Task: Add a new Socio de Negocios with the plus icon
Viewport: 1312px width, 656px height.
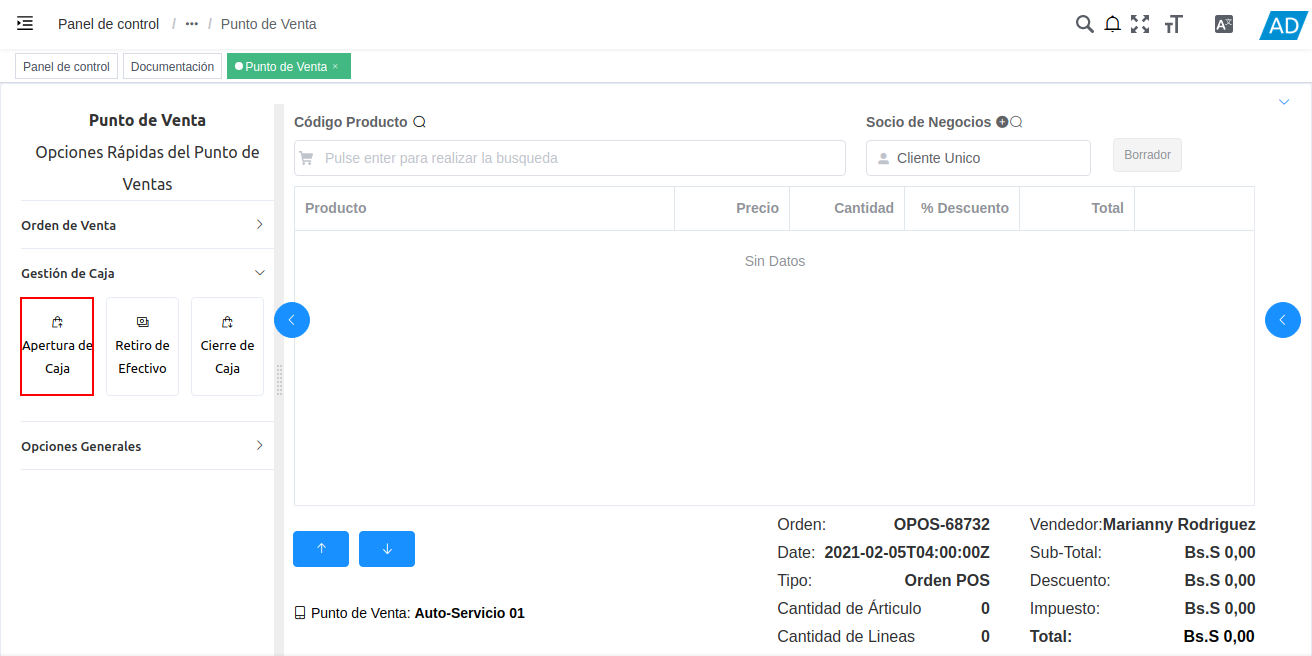Action: click(1000, 121)
